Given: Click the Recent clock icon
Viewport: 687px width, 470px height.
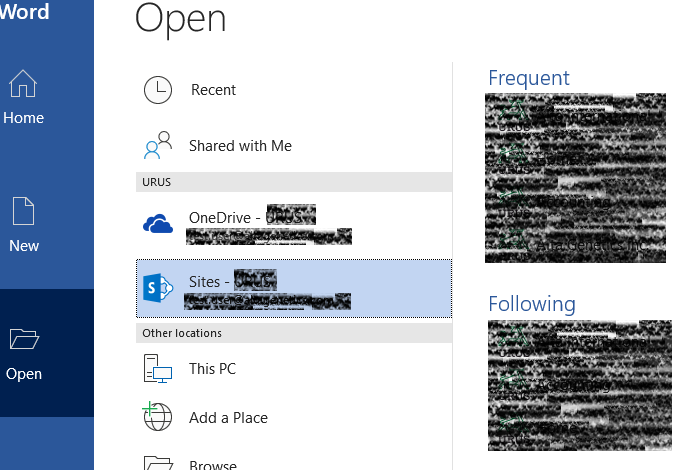Looking at the screenshot, I should pyautogui.click(x=158, y=90).
